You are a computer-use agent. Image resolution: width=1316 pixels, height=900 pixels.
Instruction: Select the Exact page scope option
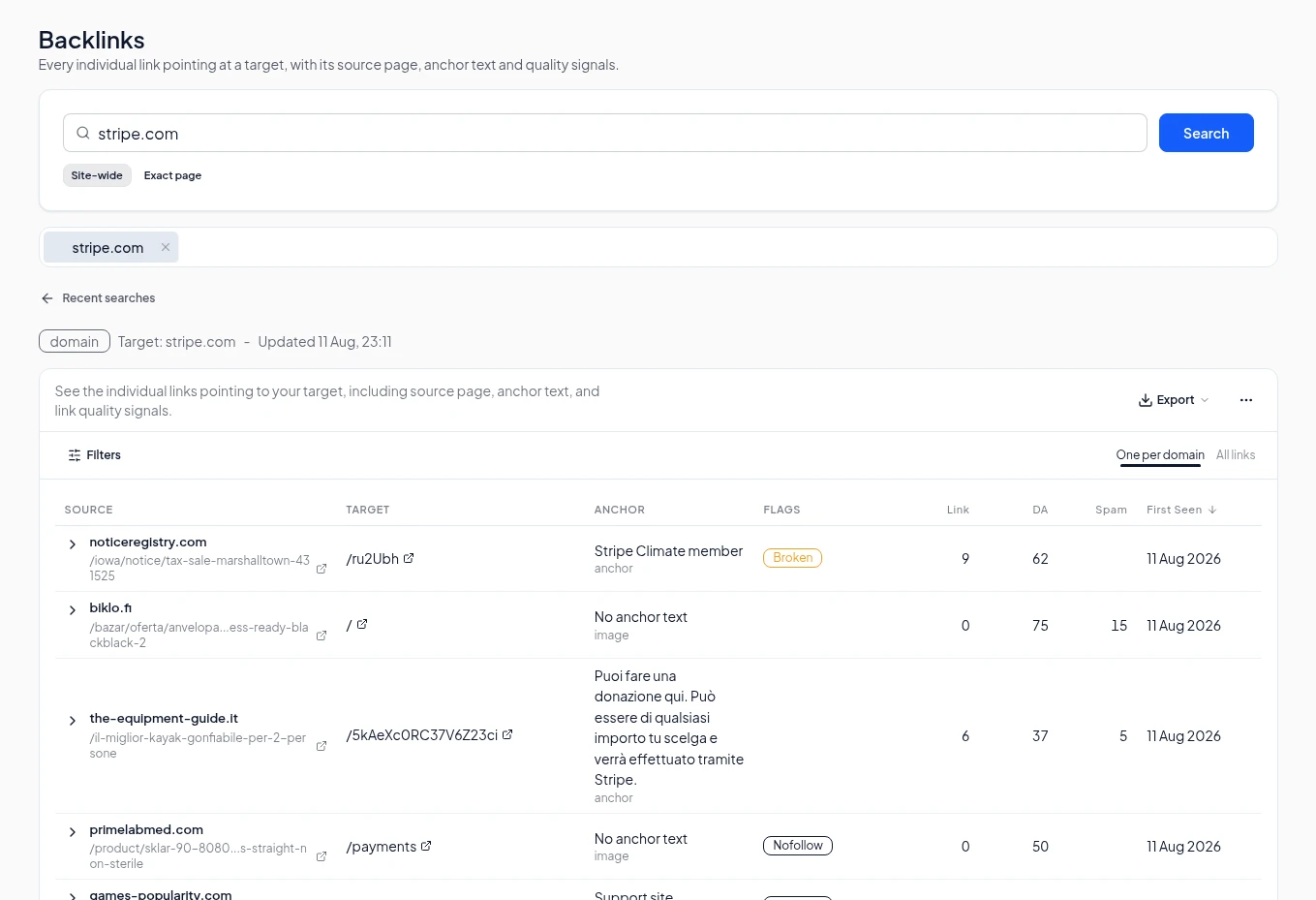click(172, 175)
